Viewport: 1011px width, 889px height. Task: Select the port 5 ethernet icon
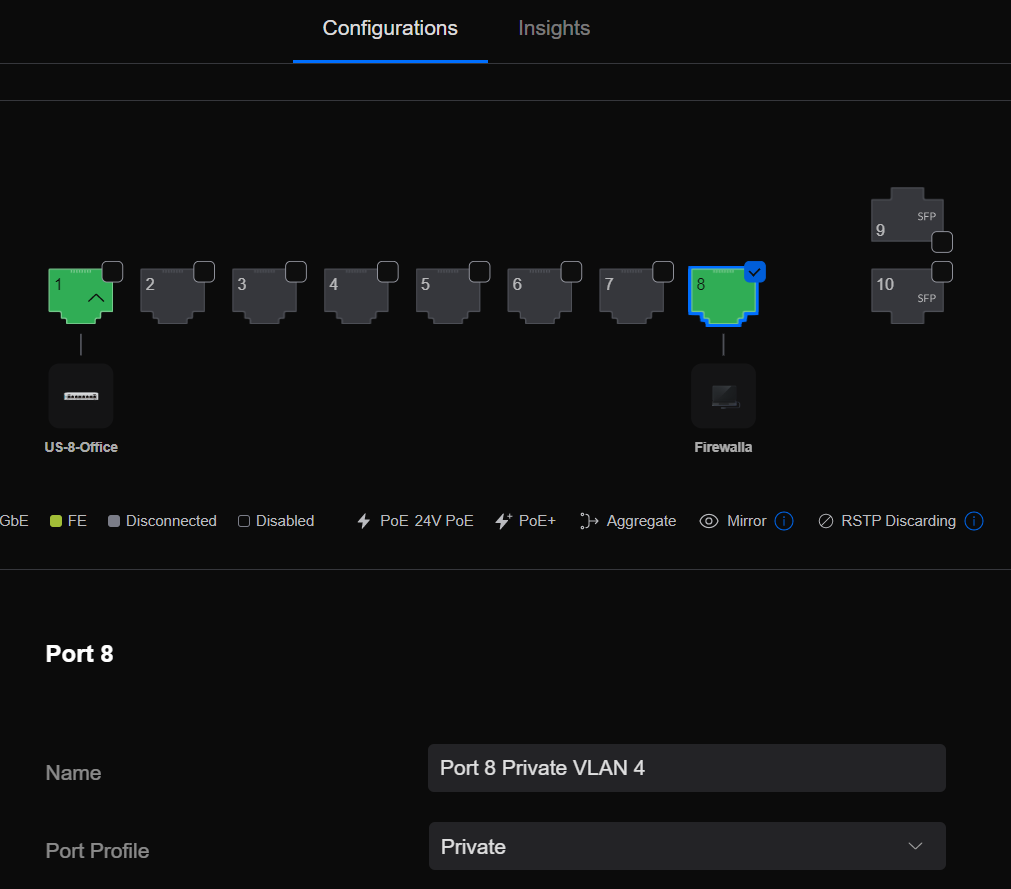pos(447,297)
